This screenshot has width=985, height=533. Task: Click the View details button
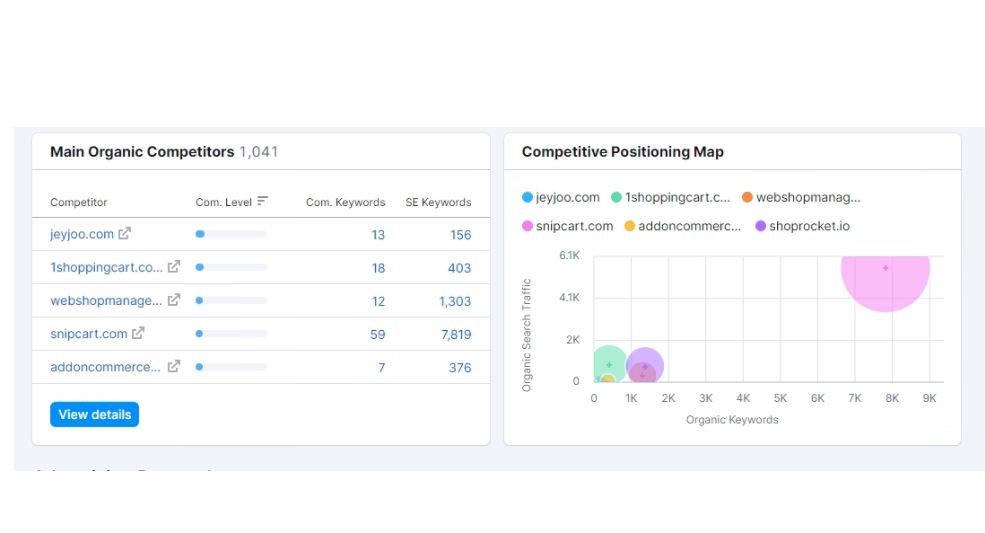coord(94,414)
